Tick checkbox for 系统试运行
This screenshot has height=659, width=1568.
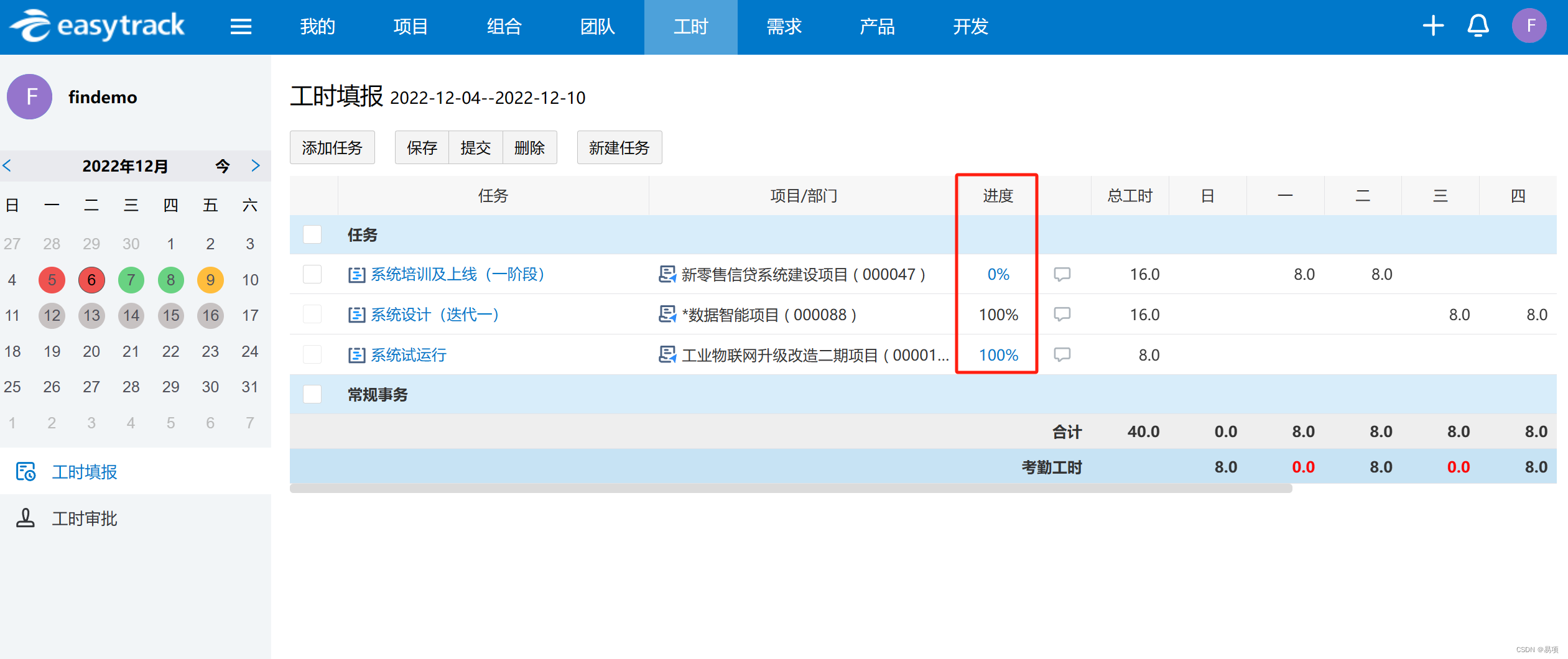tap(312, 355)
